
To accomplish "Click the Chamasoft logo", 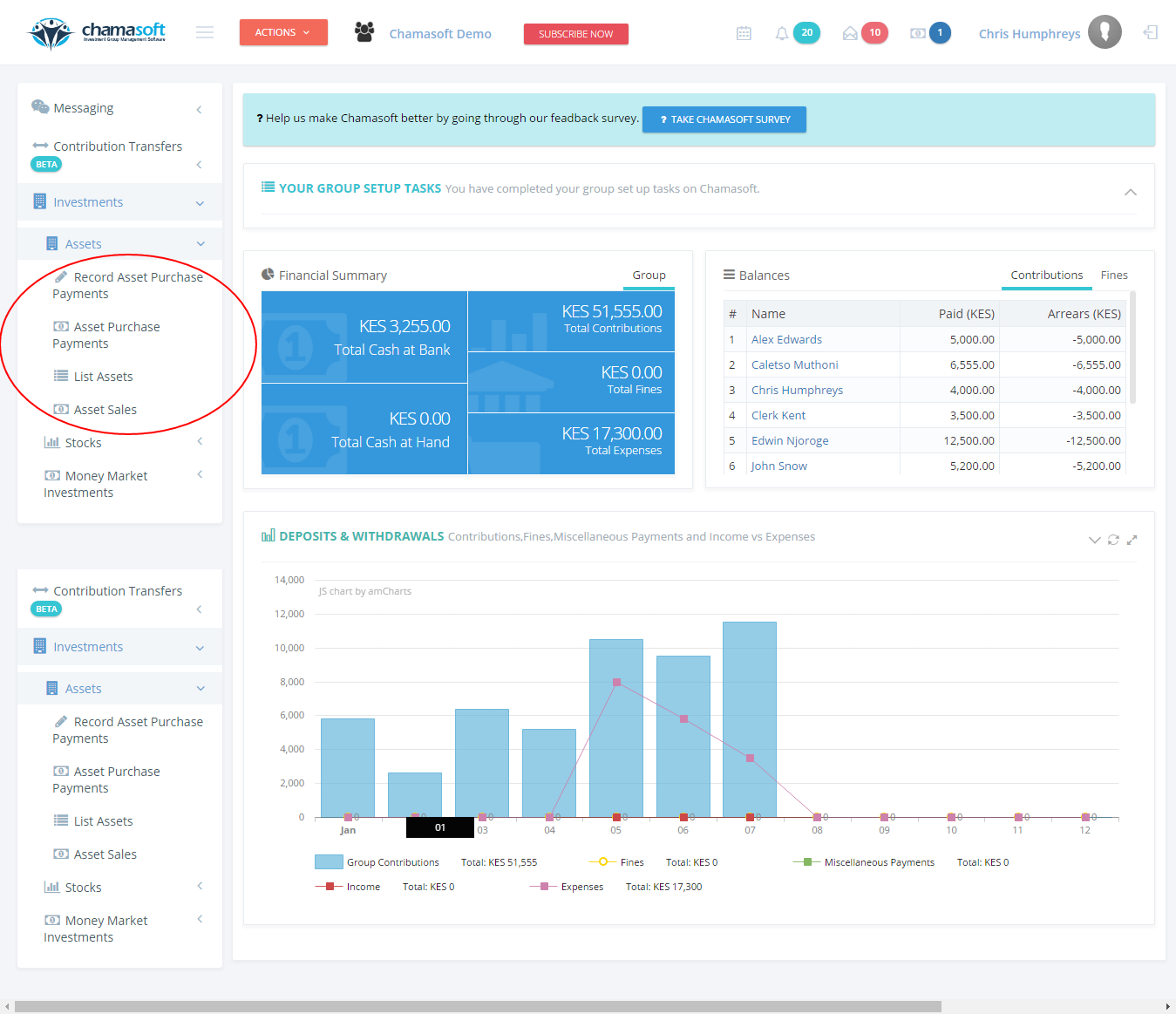I will (98, 33).
